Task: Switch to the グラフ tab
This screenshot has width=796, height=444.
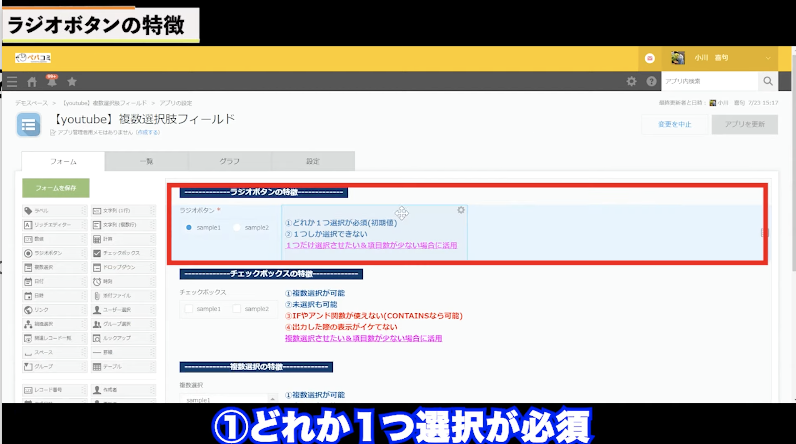Action: point(229,161)
